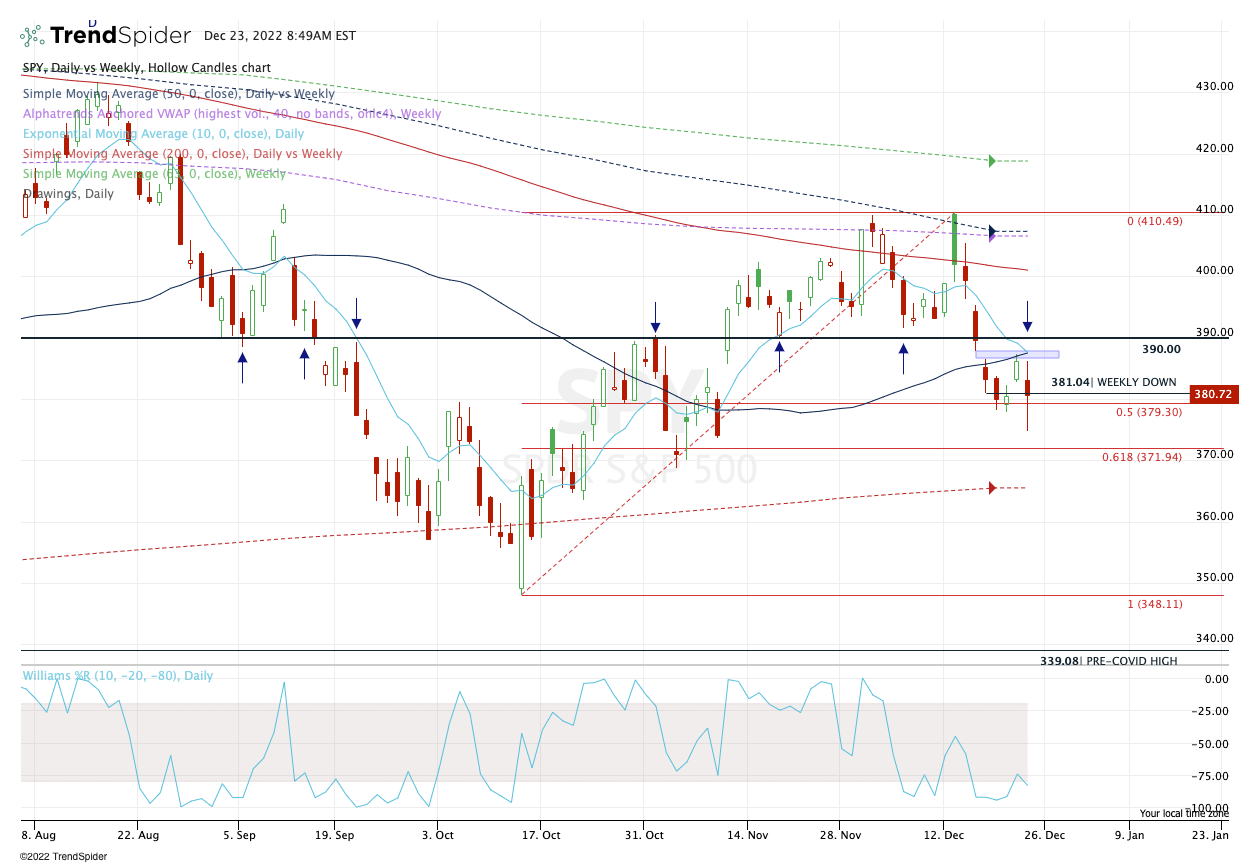
Task: Click the 420.00 price axis label
Action: 1215,148
